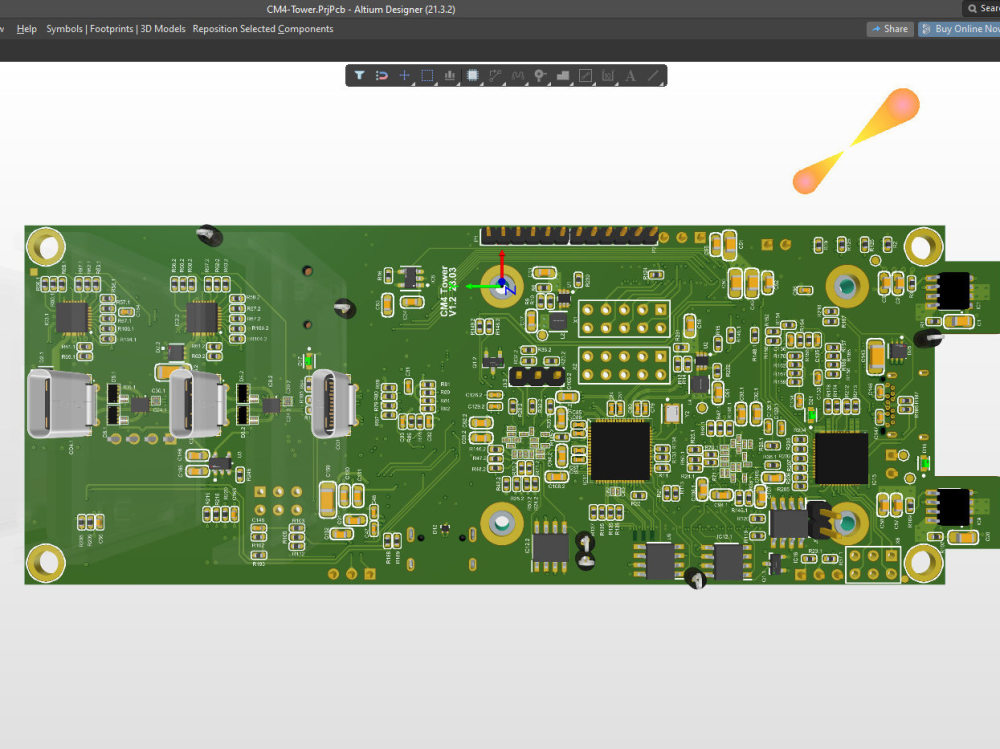Screen dimensions: 1000x749
Task: Open the Selection Filter funnel icon
Action: (359, 75)
